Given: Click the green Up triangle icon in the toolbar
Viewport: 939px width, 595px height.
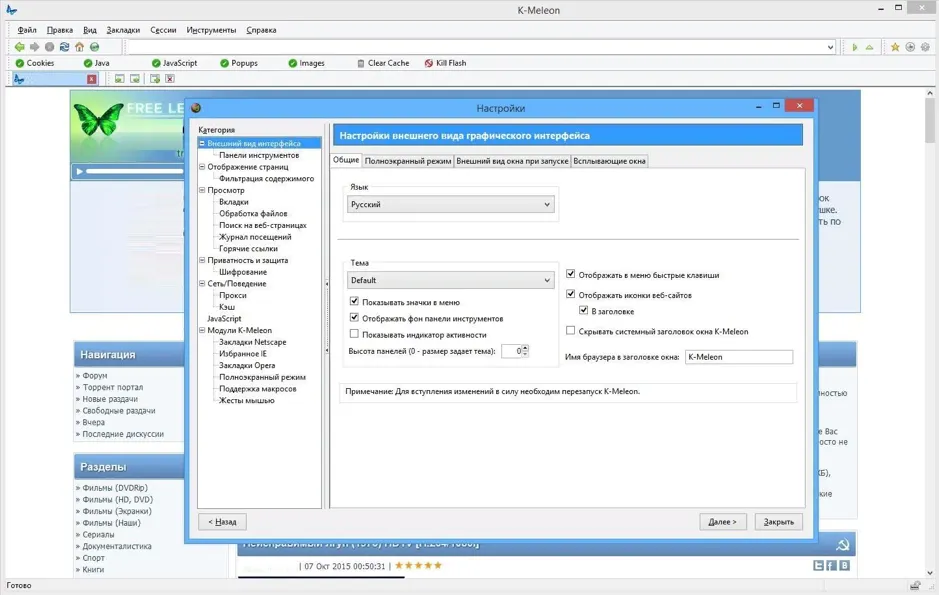Looking at the screenshot, I should (x=870, y=47).
